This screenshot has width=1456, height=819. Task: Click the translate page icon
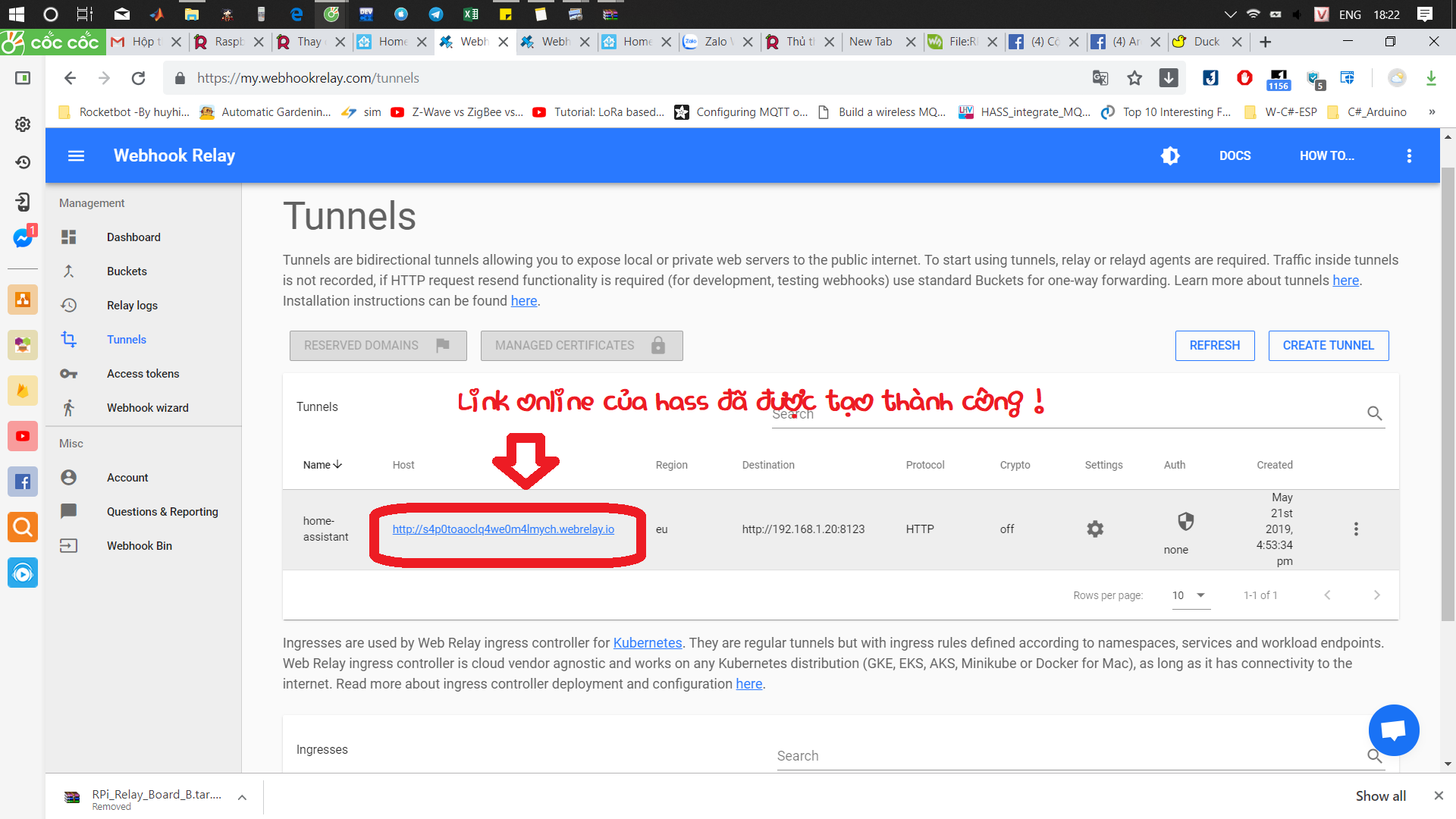coord(1100,78)
